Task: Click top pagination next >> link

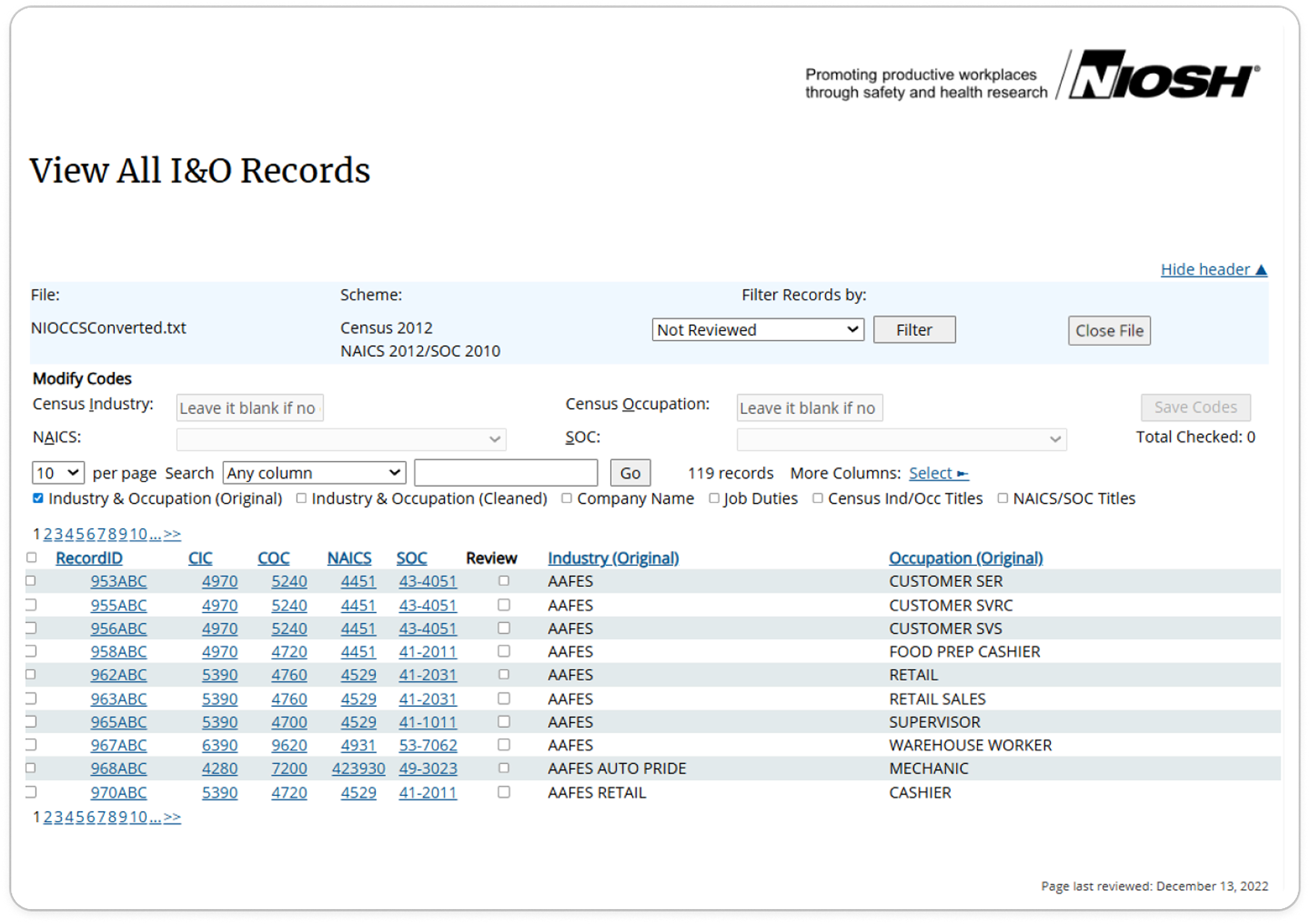Action: click(x=172, y=534)
